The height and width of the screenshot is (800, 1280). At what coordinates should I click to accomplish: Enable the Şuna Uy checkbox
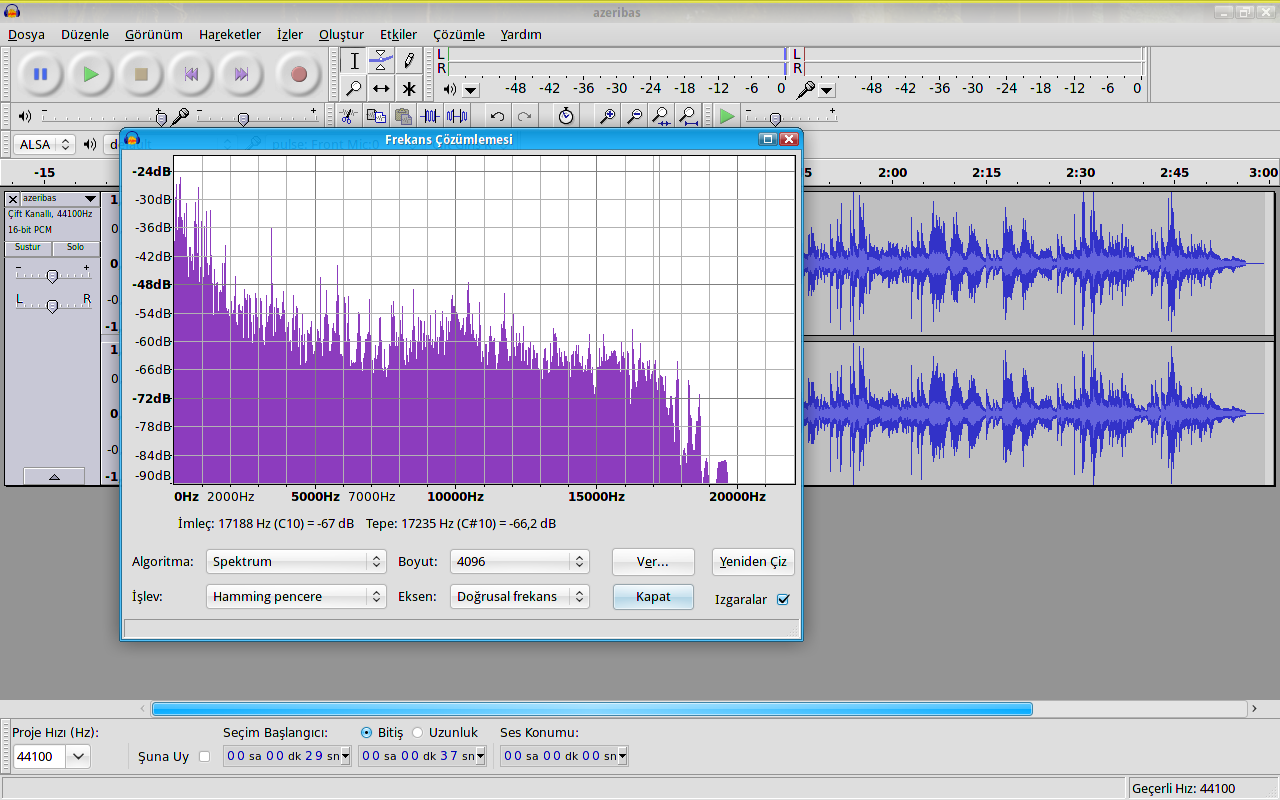pos(205,757)
